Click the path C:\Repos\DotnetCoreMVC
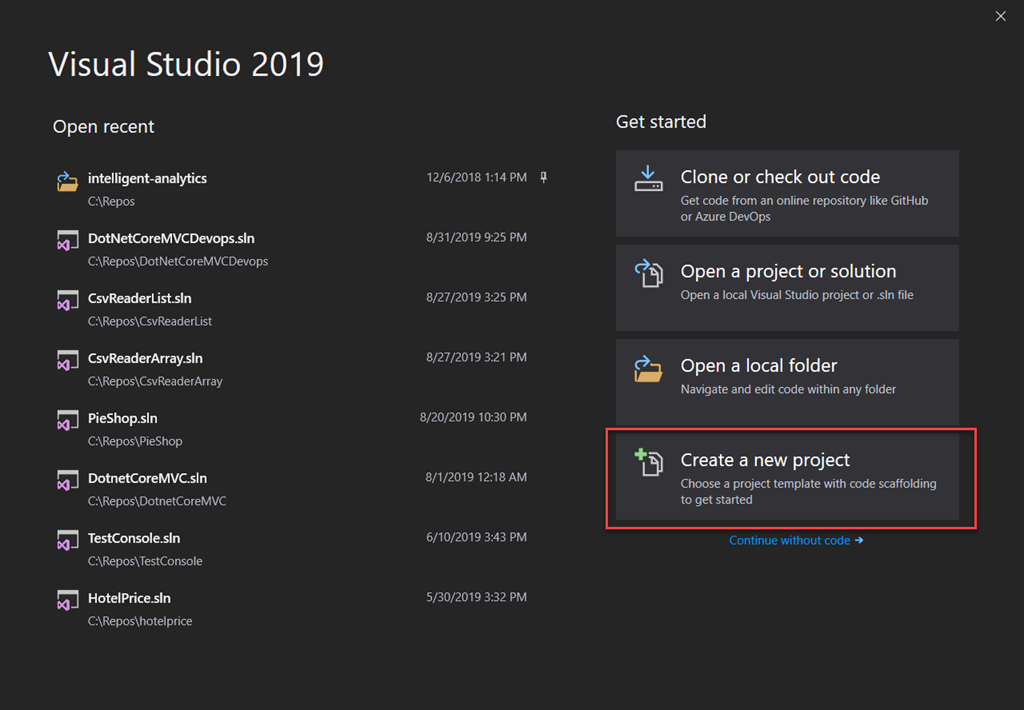 [157, 502]
